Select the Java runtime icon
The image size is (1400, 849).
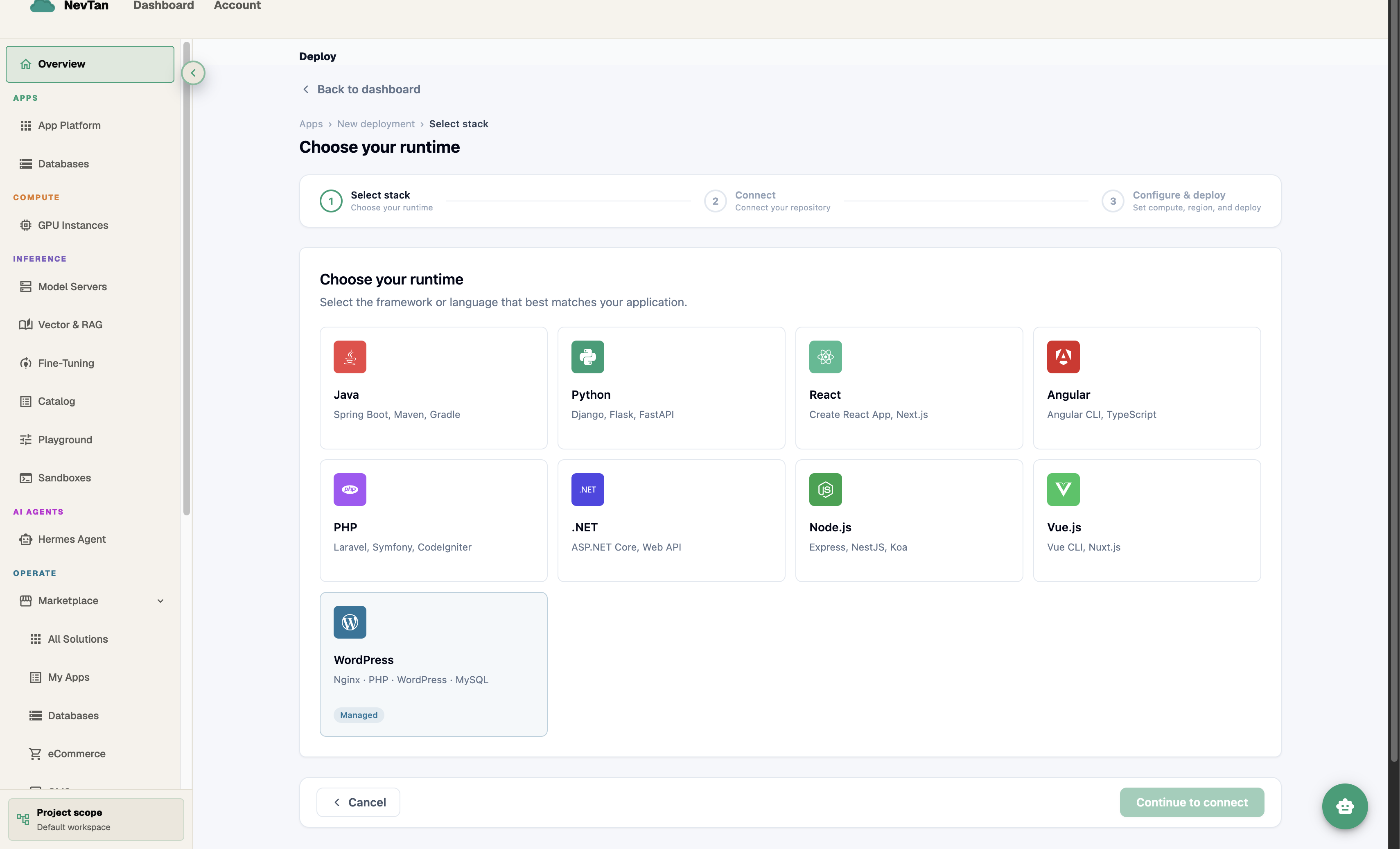coord(350,357)
